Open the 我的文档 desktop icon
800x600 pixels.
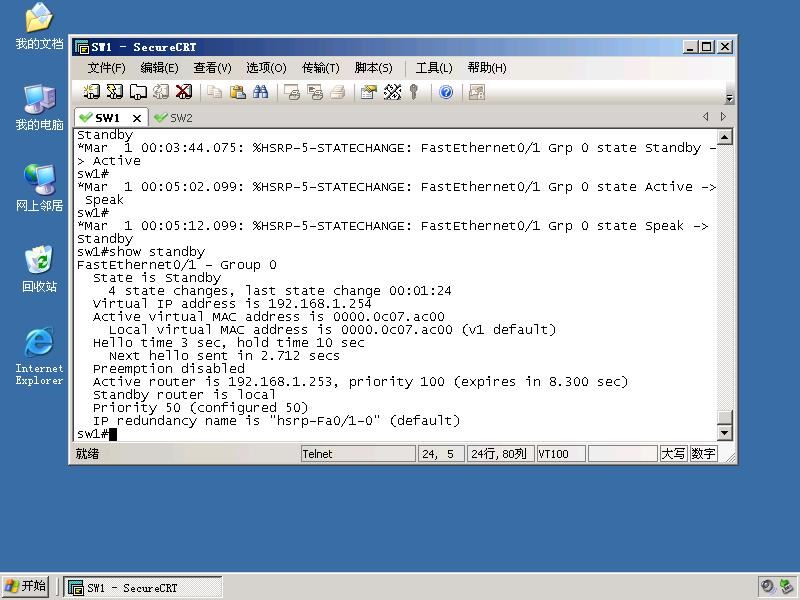(39, 27)
